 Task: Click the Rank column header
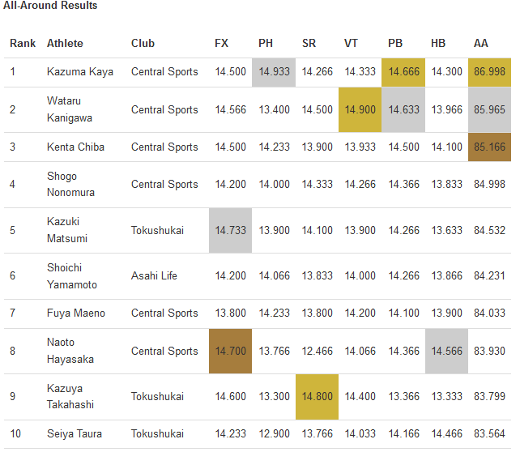[22, 43]
